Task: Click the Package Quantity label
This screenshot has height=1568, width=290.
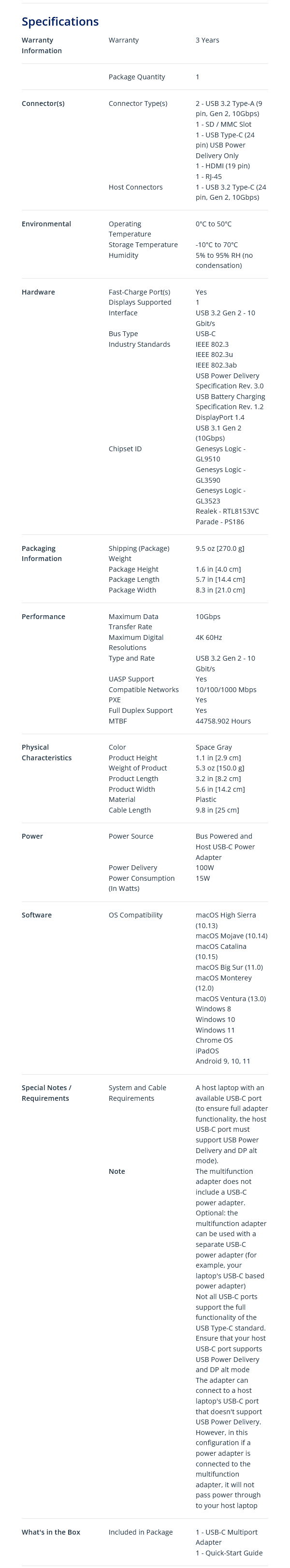Action: tap(136, 77)
